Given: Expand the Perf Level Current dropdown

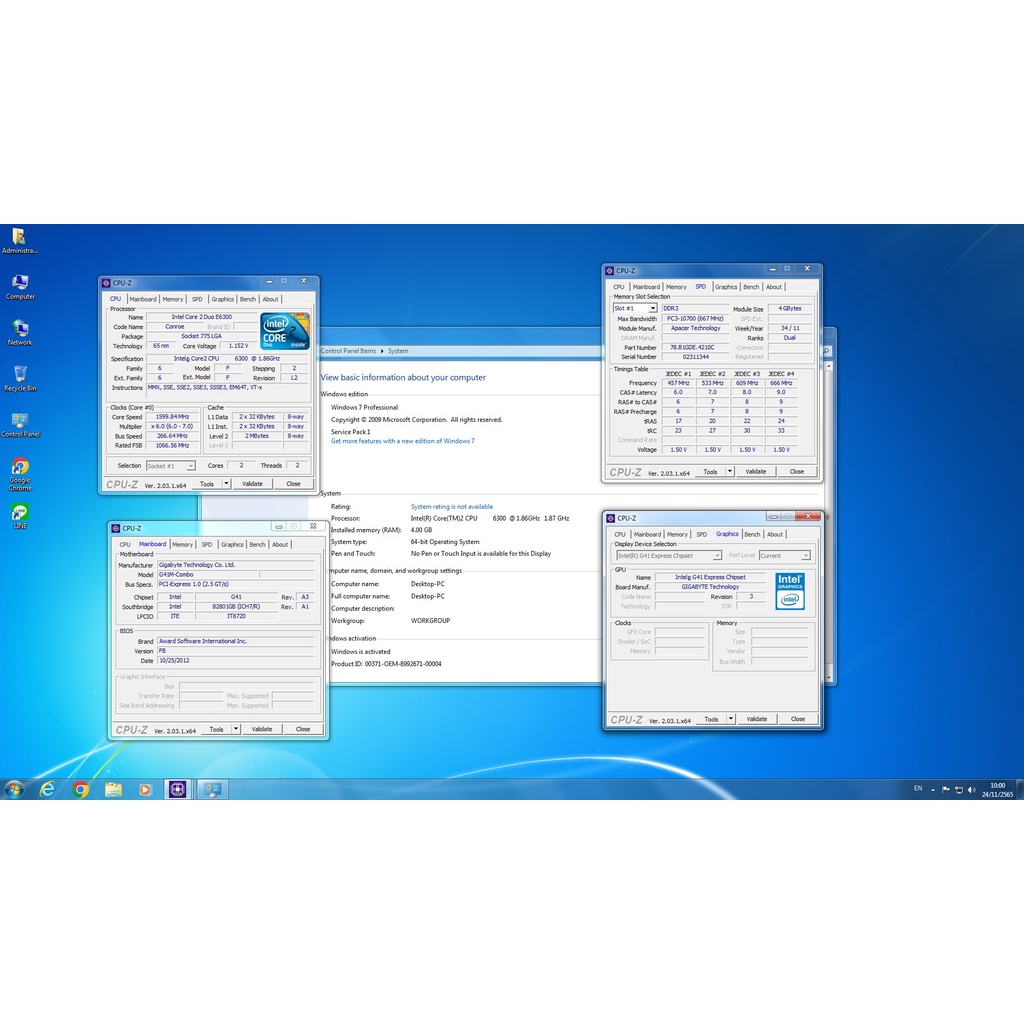Looking at the screenshot, I should click(805, 556).
